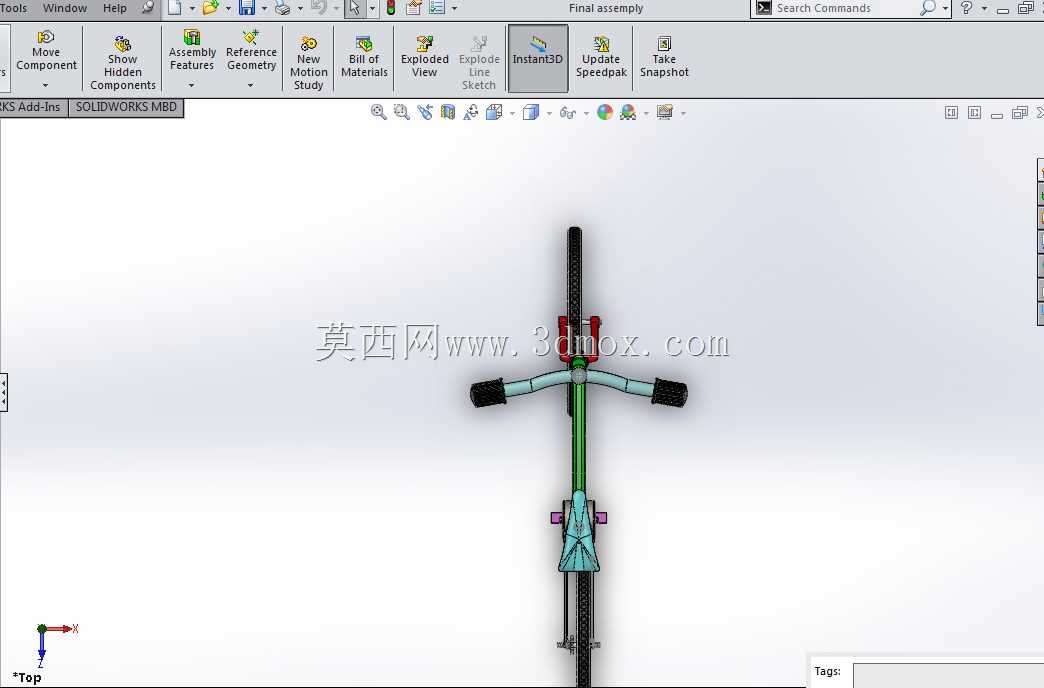Viewport: 1044px width, 688px height.
Task: Click Dynamic Annotation Views icon
Action: [471, 113]
